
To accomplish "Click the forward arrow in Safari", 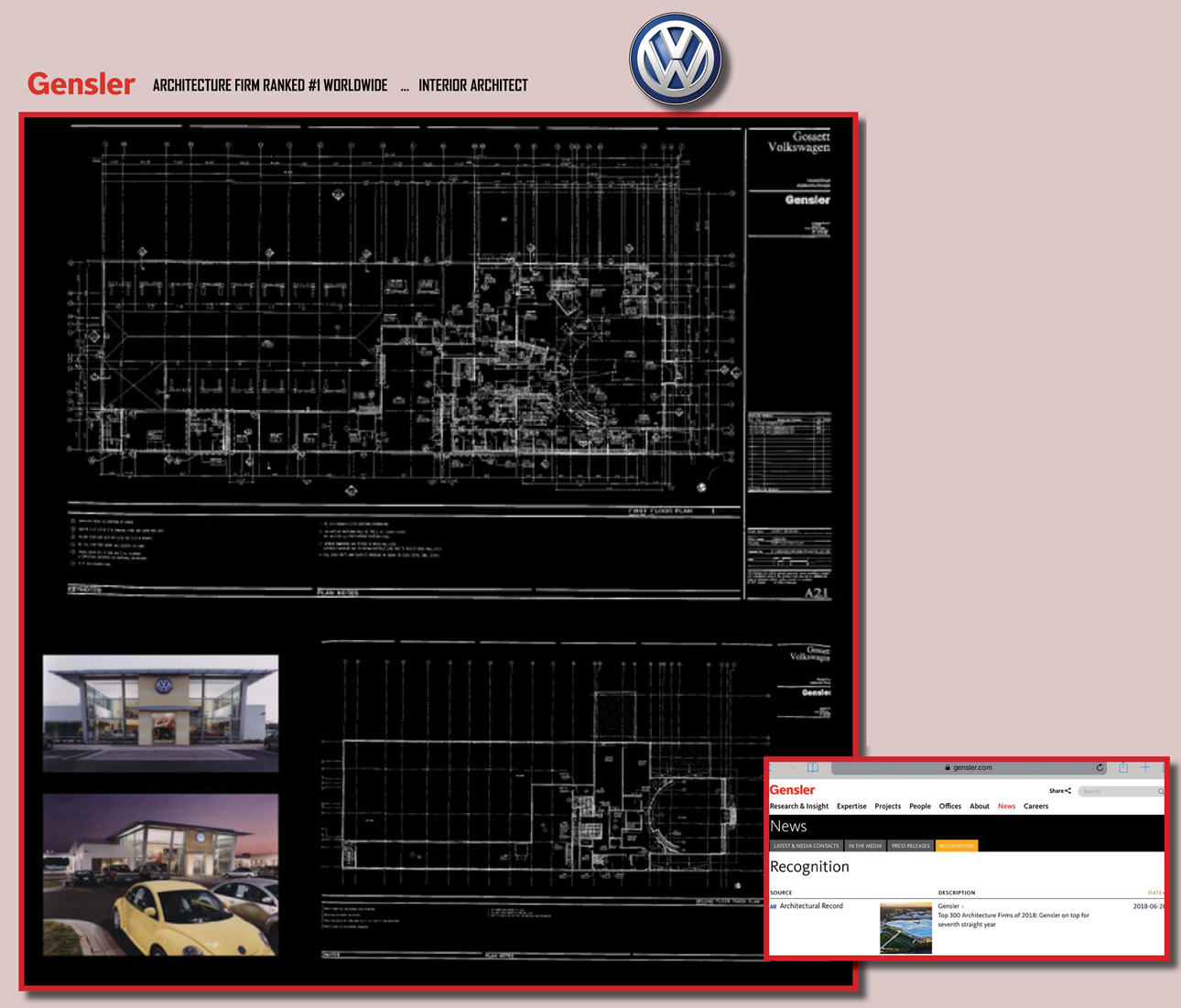I will pyautogui.click(x=791, y=767).
